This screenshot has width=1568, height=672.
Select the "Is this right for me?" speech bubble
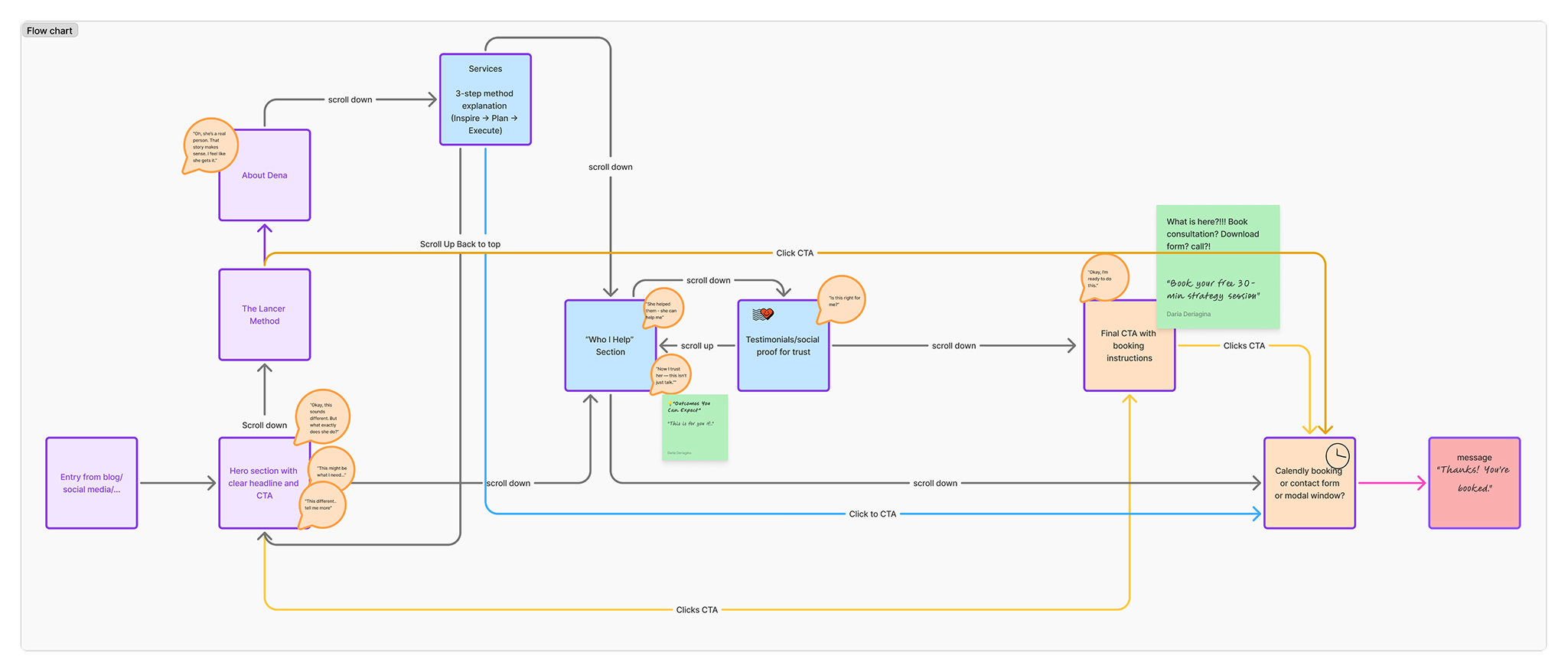pyautogui.click(x=843, y=299)
